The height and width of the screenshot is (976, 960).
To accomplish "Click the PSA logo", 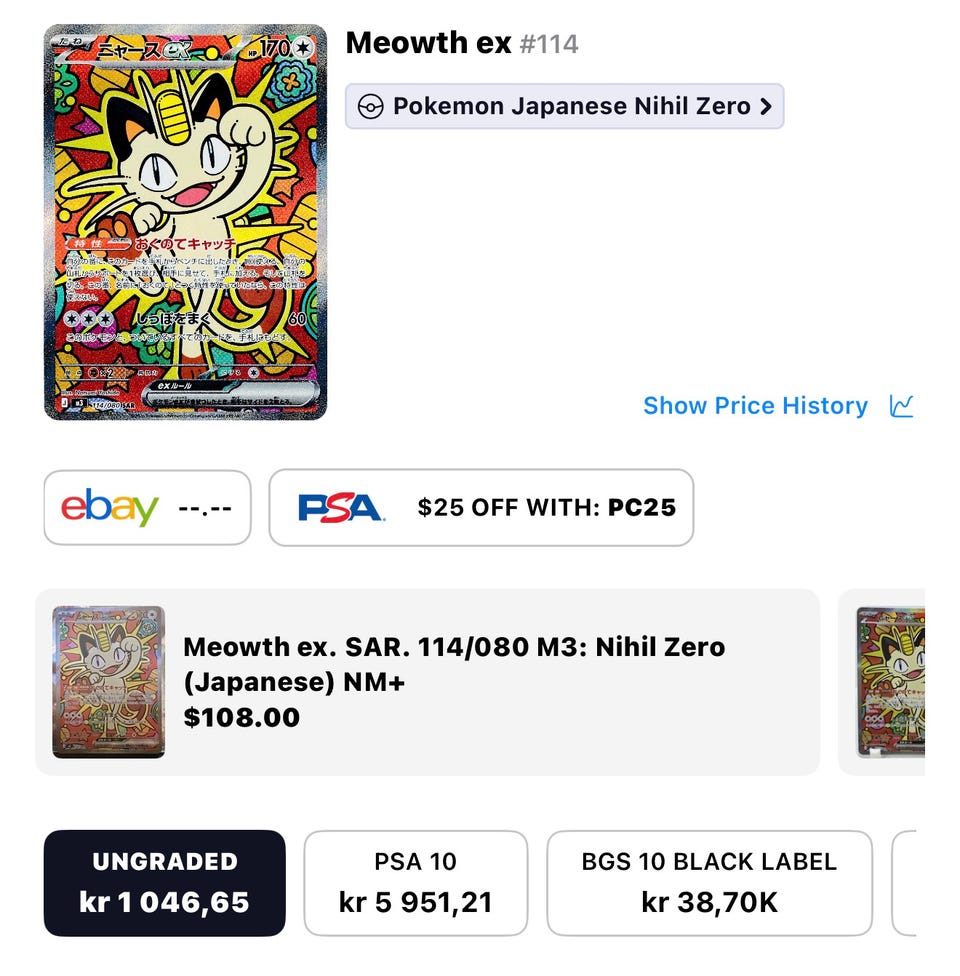I will (x=341, y=508).
